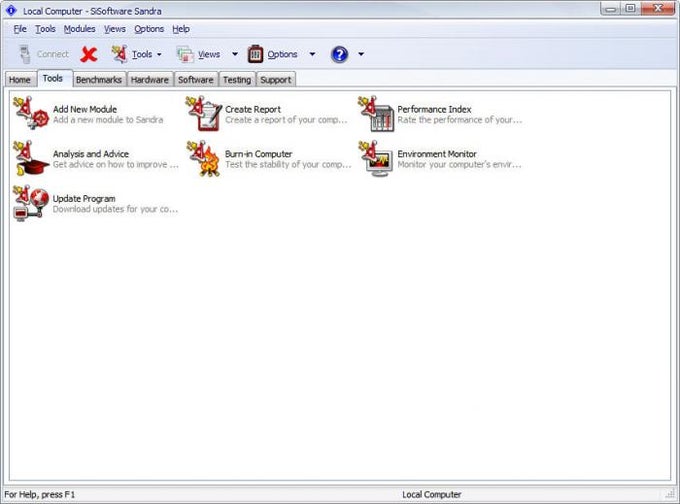Click 'Add a new module to Sandra' description

point(108,120)
